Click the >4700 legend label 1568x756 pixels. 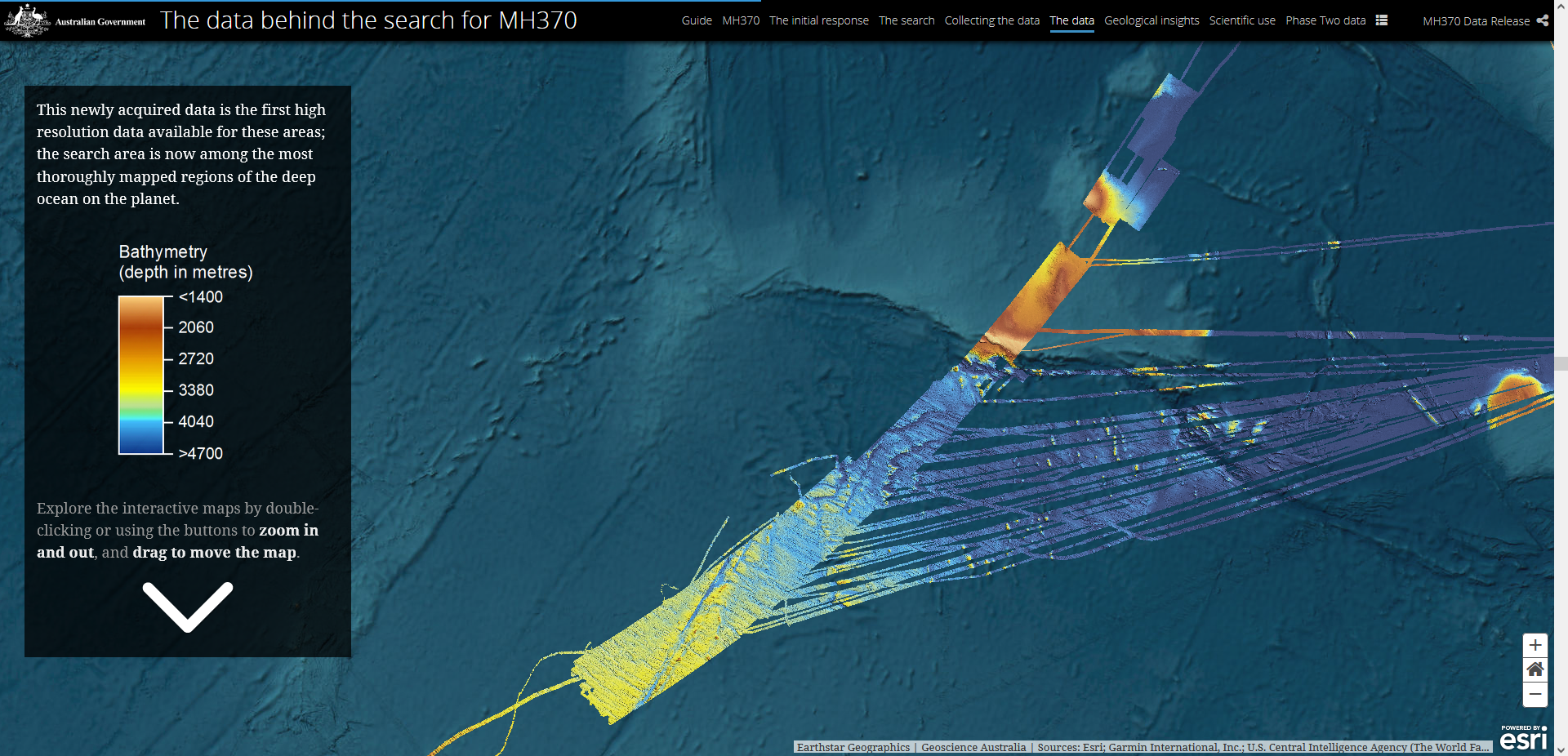pyautogui.click(x=201, y=453)
